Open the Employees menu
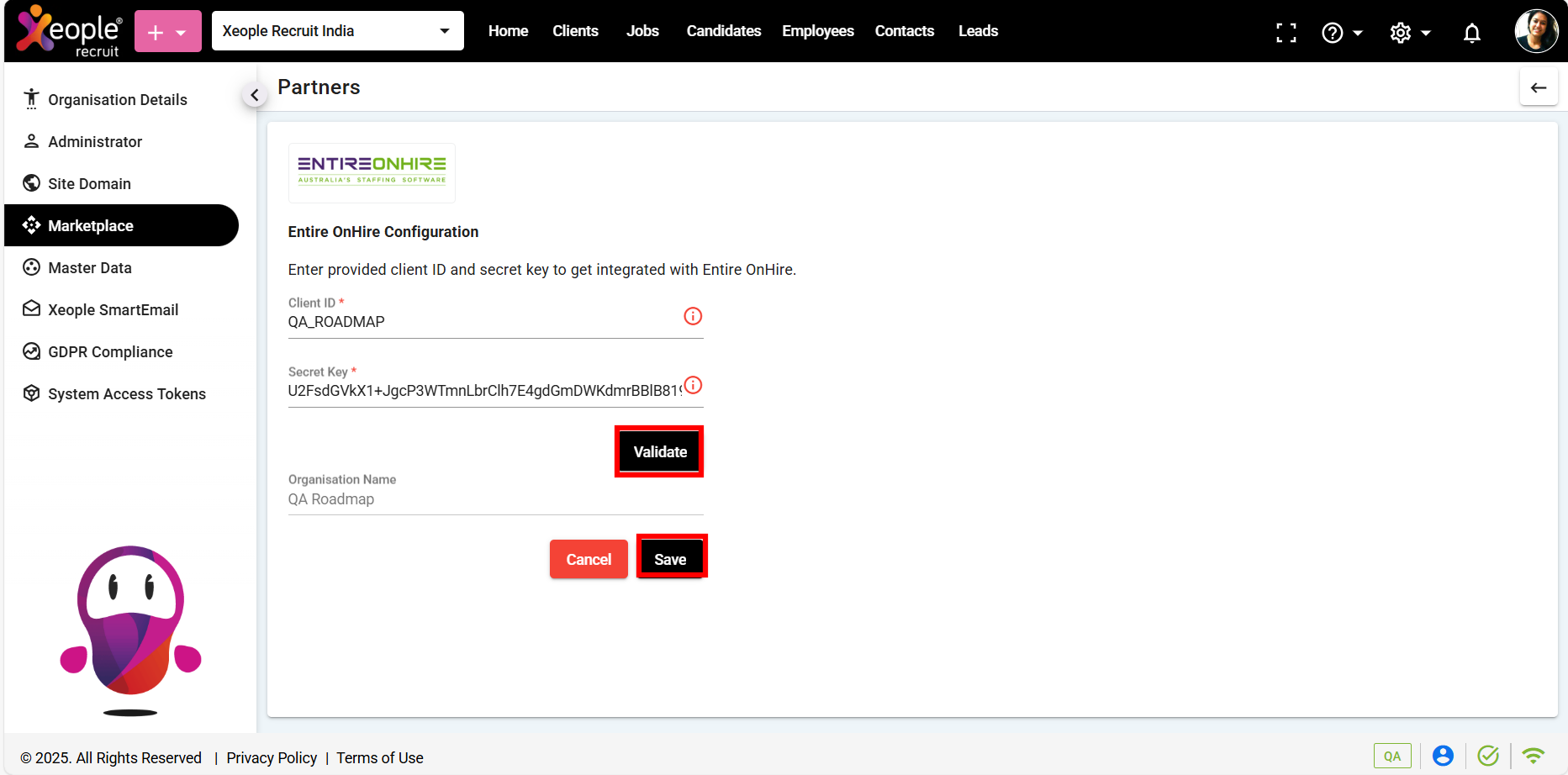Image resolution: width=1568 pixels, height=775 pixels. [817, 31]
